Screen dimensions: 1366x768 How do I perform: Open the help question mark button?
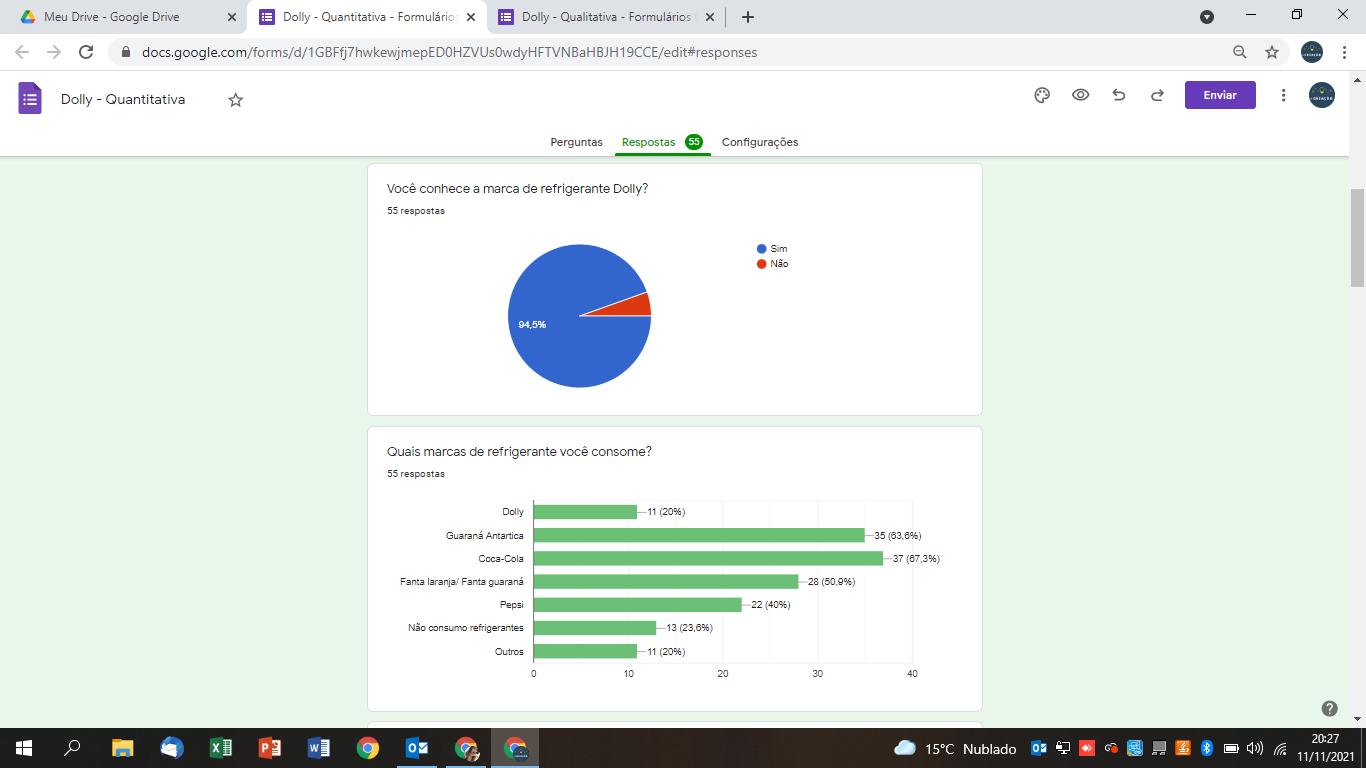pyautogui.click(x=1329, y=709)
